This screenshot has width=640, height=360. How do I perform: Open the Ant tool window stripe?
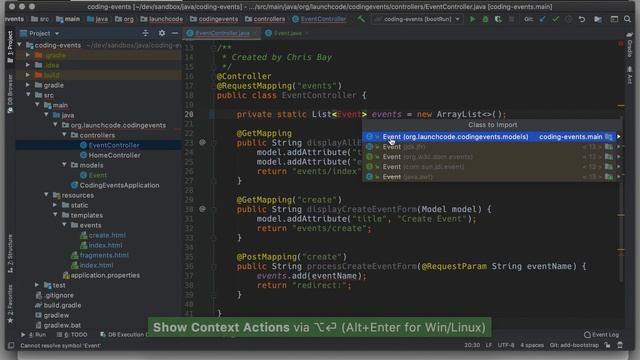(x=630, y=76)
